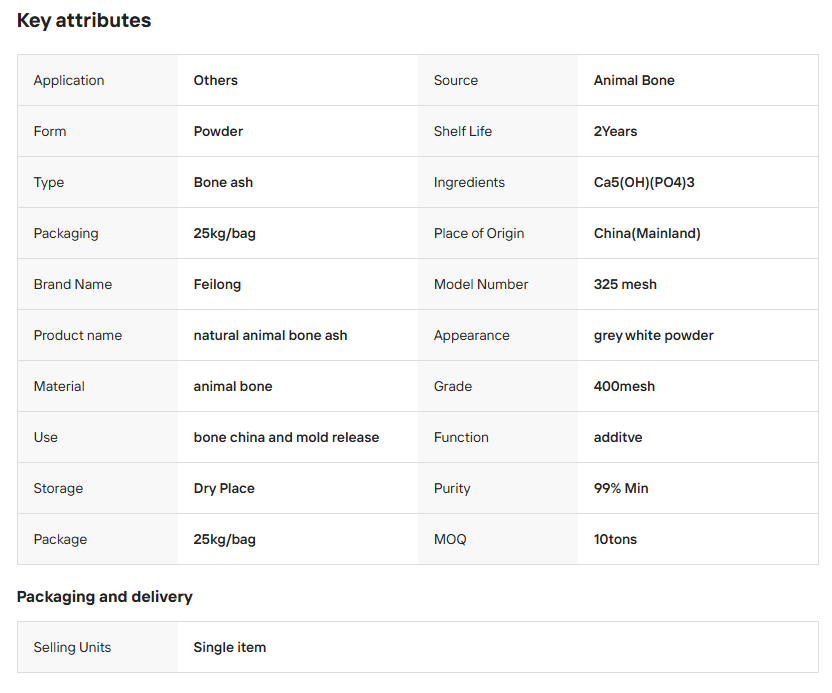Click the "Dry Place" storage value

(224, 488)
